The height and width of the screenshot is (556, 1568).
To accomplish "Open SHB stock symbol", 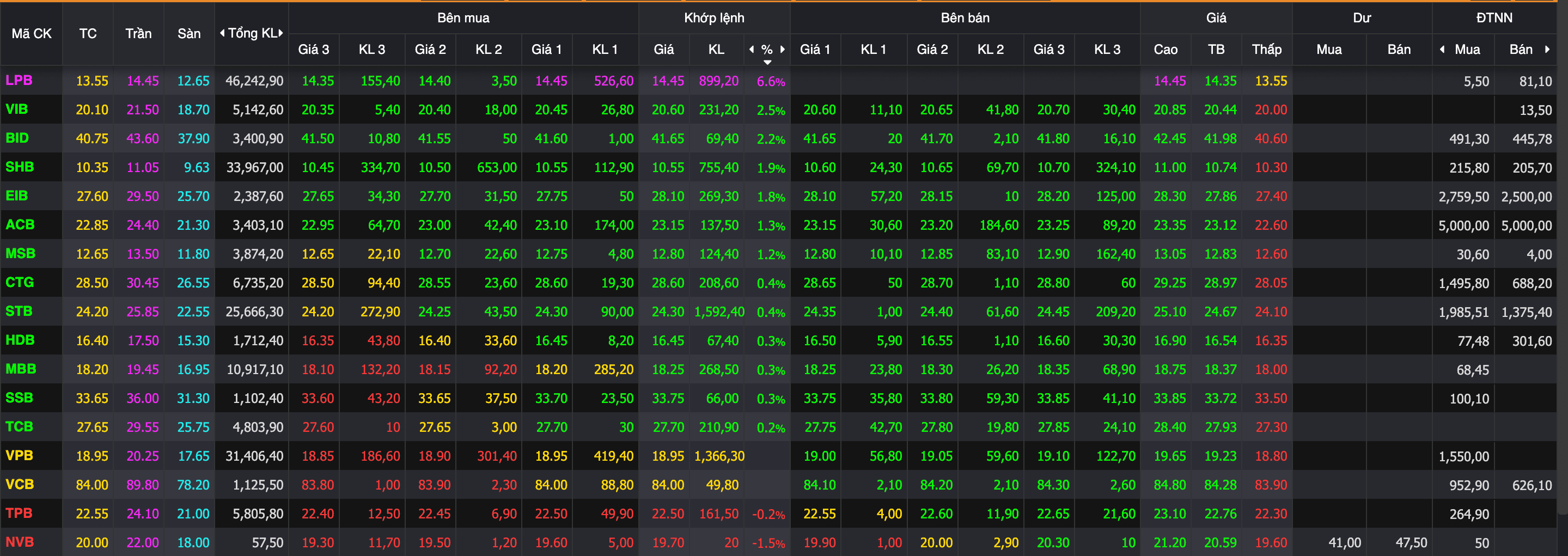I will [x=20, y=167].
